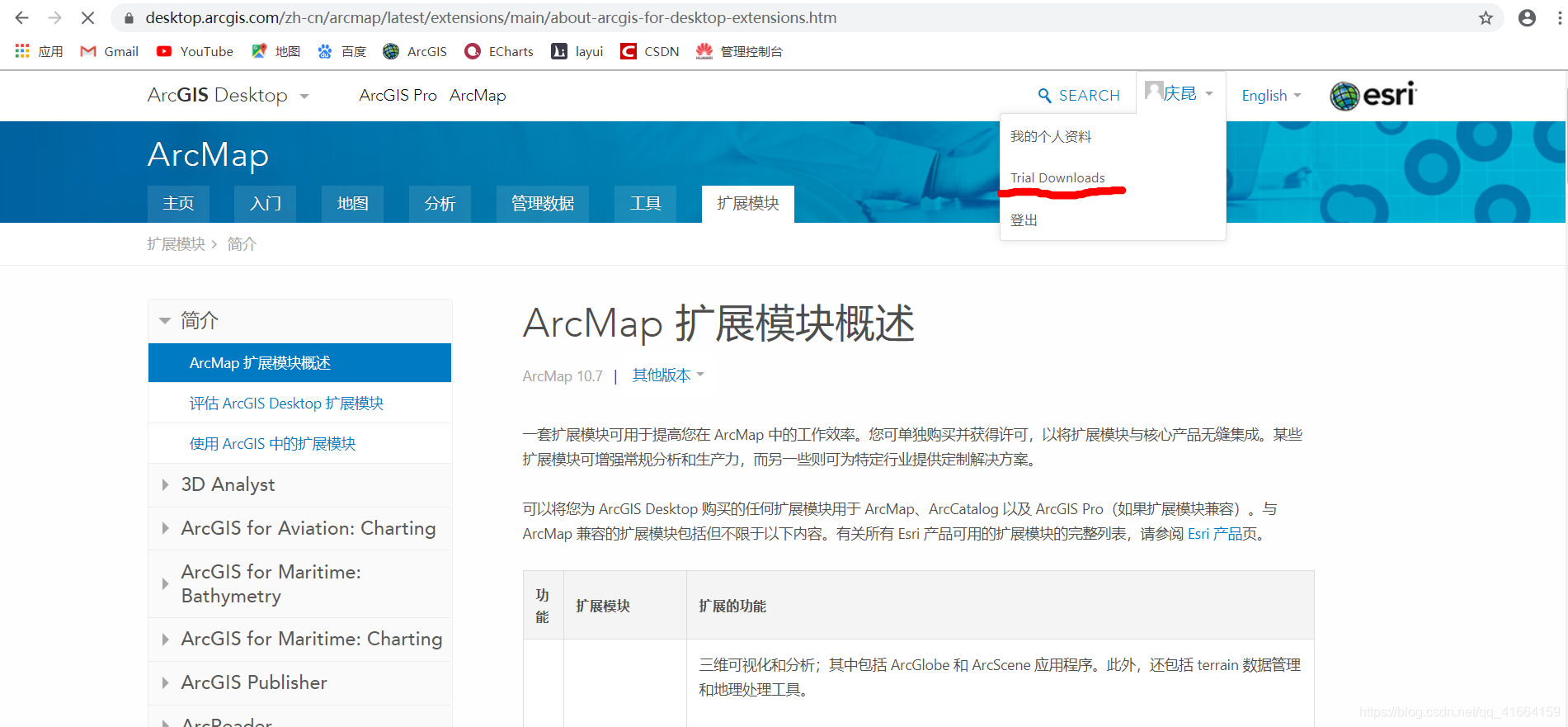The image size is (1568, 727).
Task: Select Trial Downloads in the user menu
Action: click(1057, 177)
